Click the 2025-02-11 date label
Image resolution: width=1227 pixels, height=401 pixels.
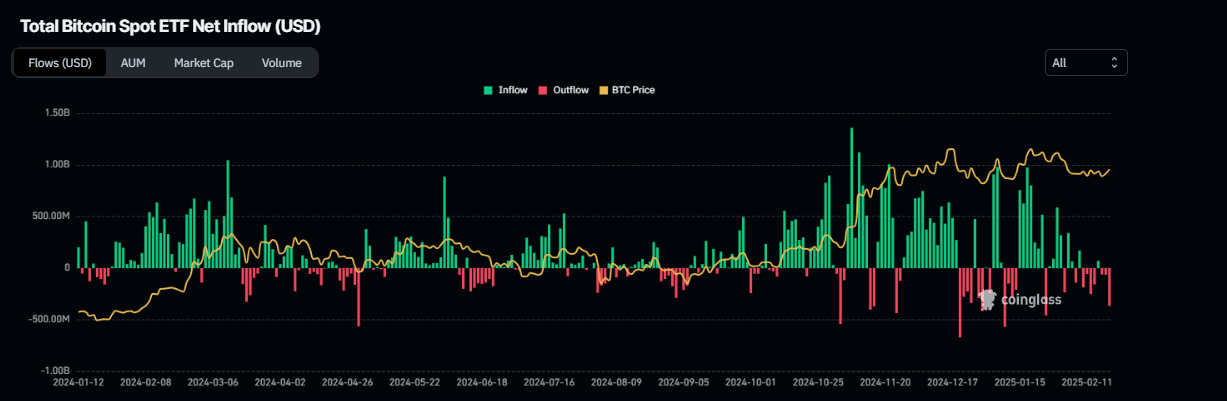tap(1086, 382)
